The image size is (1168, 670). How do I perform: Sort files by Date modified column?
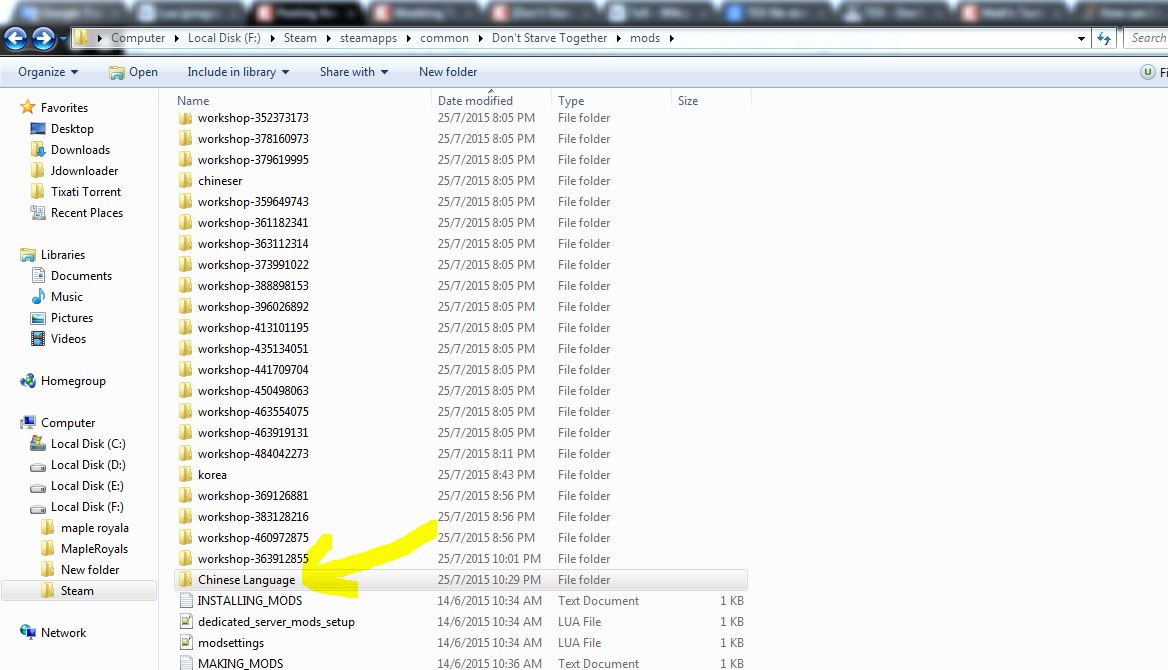tap(475, 101)
